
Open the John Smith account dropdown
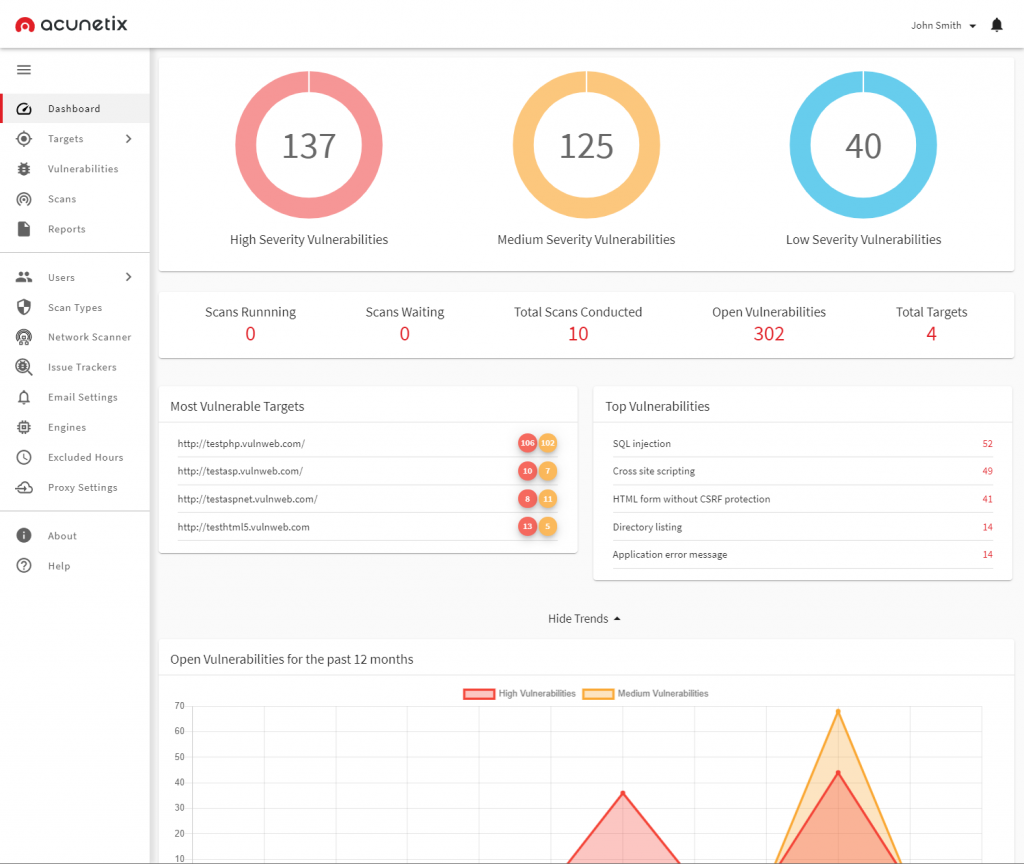pos(936,25)
